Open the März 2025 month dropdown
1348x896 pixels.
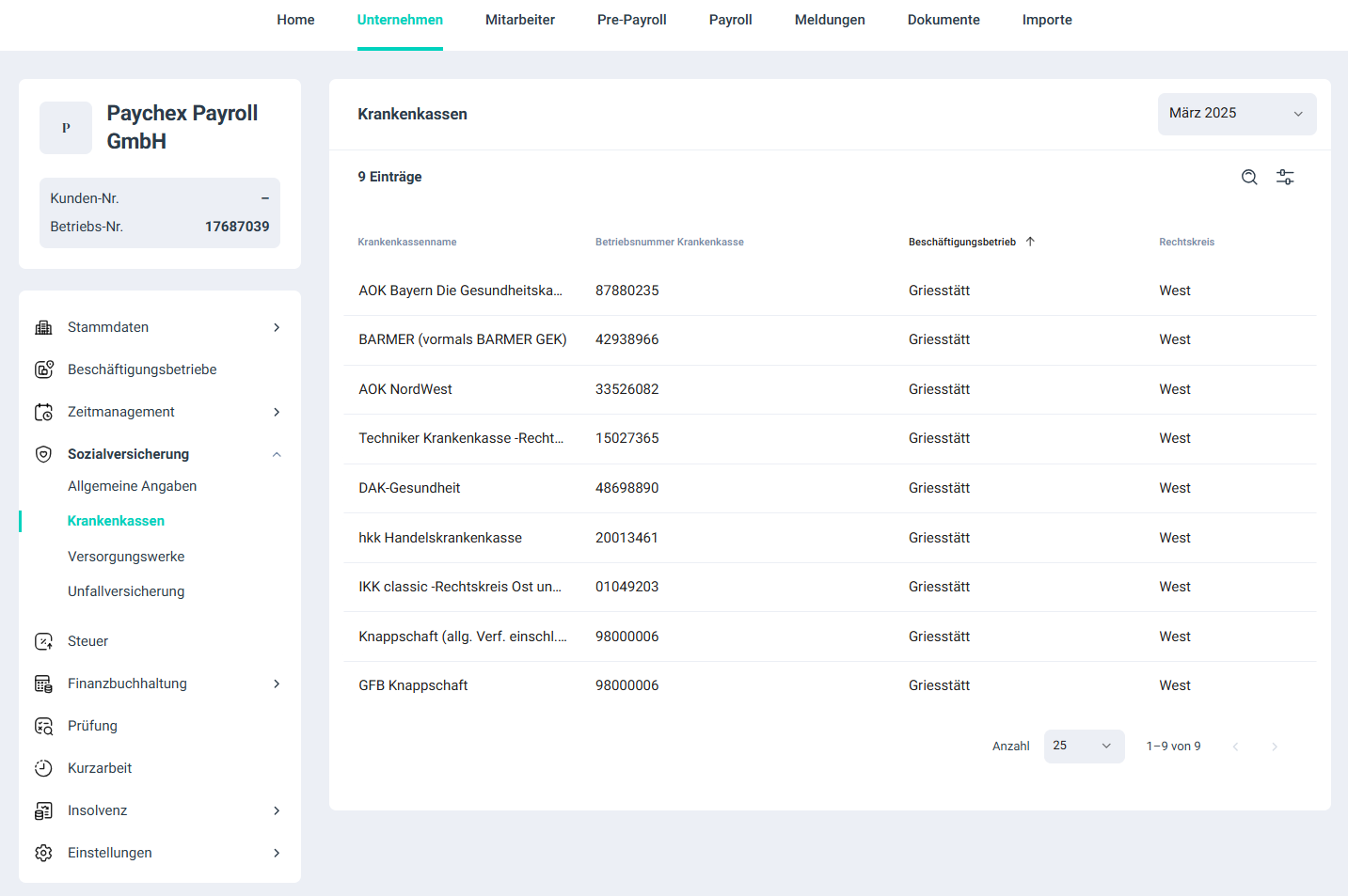pyautogui.click(x=1236, y=114)
